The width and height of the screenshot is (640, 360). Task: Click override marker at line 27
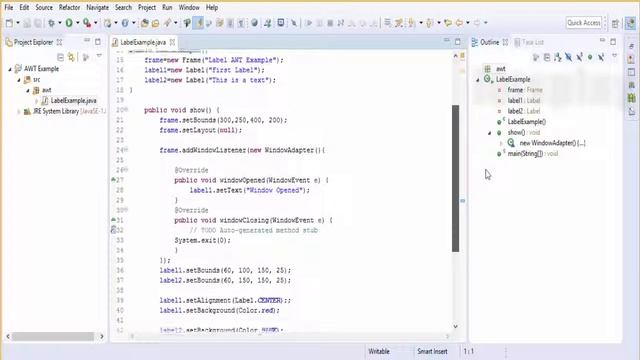113,180
